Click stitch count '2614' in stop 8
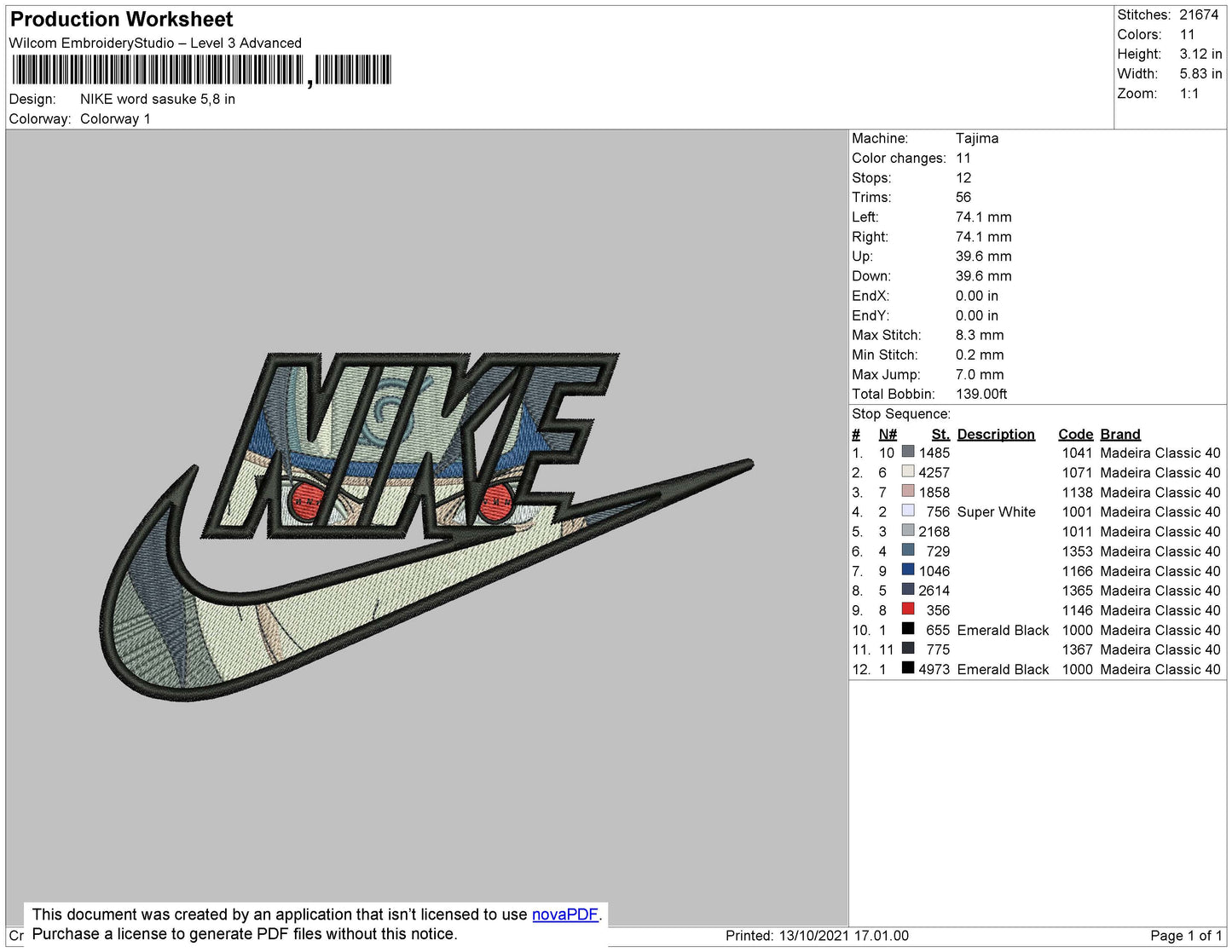 pos(934,591)
